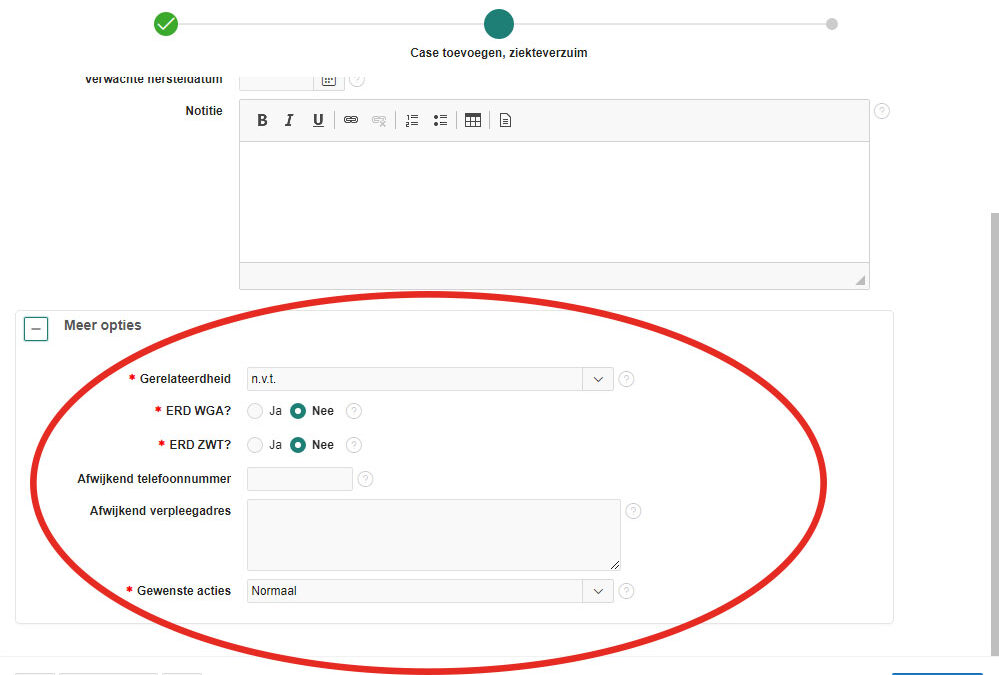Click the Notitie editor resize handle
Screen dimensions: 999x675
pyautogui.click(x=860, y=280)
